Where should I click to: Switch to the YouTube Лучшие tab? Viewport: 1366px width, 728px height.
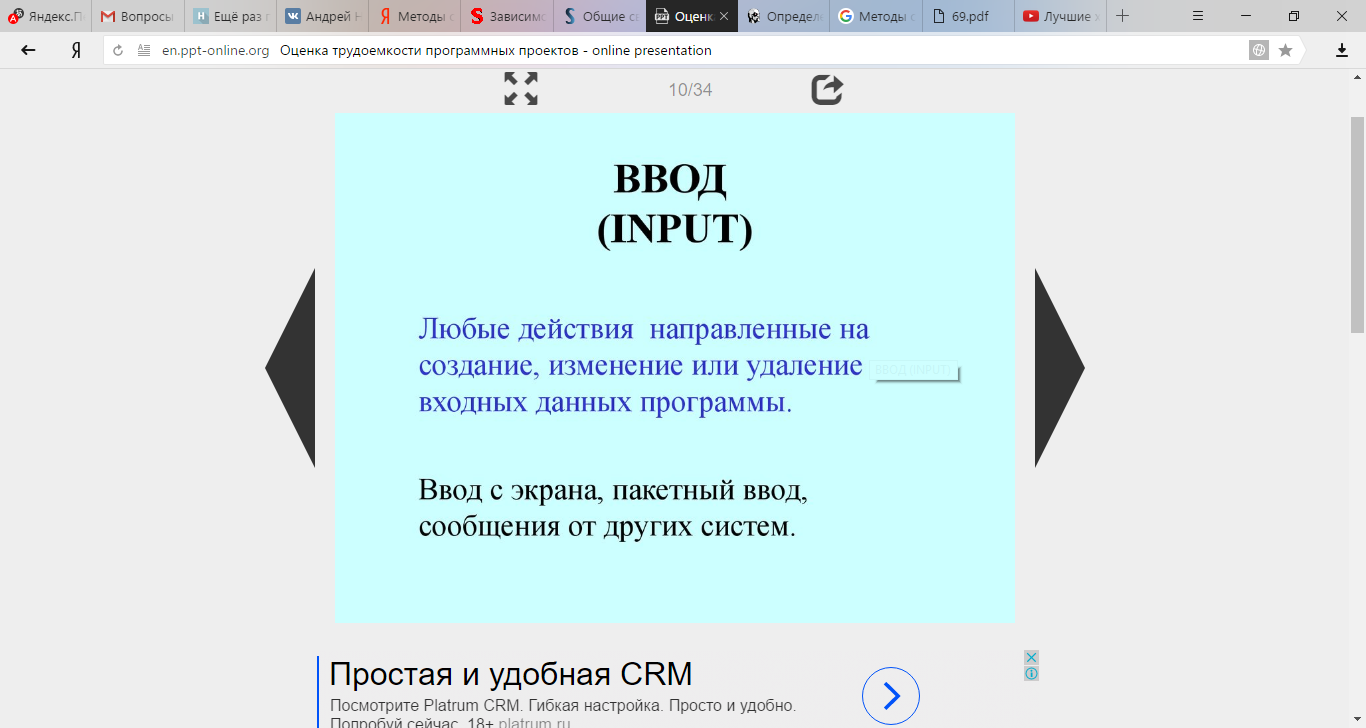(1061, 16)
